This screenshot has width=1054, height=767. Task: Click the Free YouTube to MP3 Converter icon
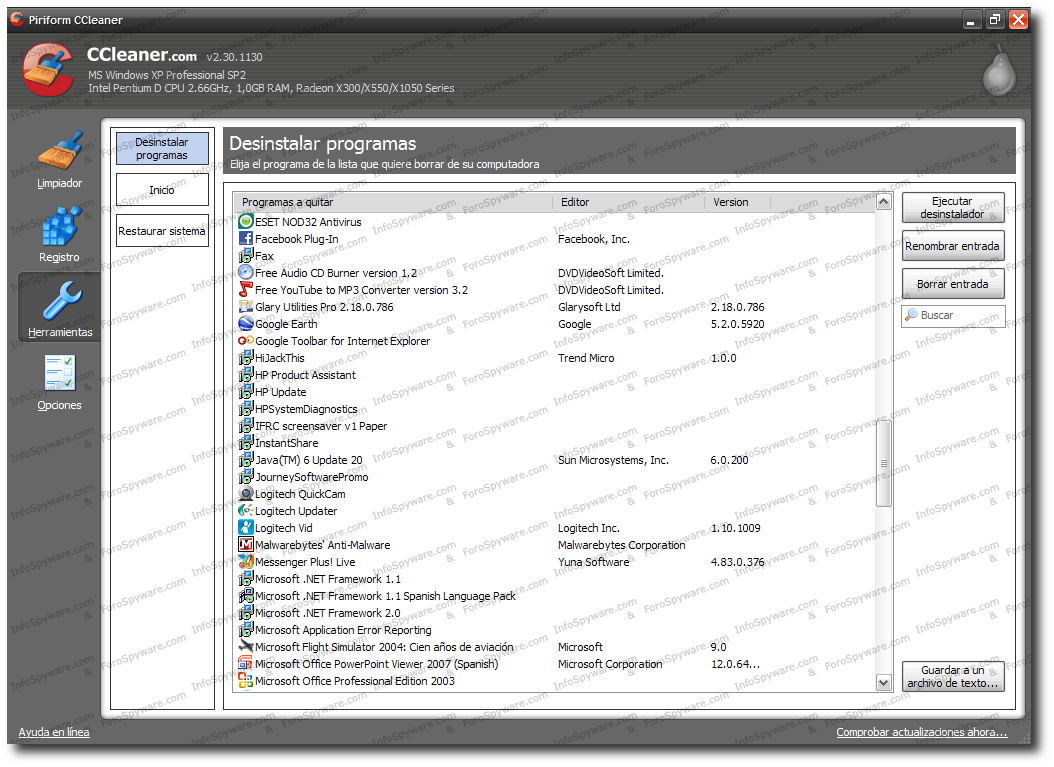[x=246, y=290]
